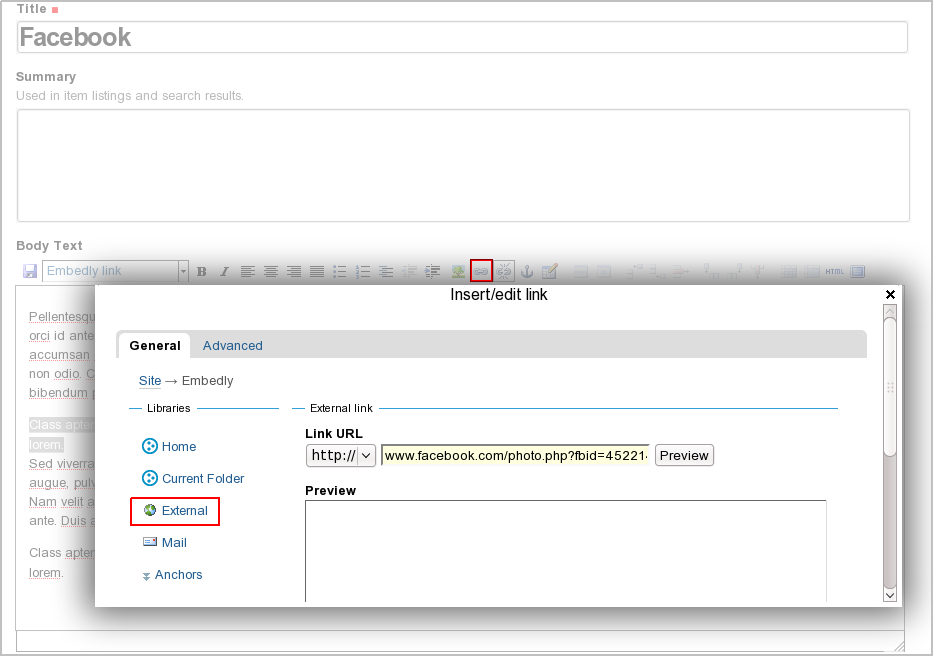Click the Link URL text field

[515, 455]
